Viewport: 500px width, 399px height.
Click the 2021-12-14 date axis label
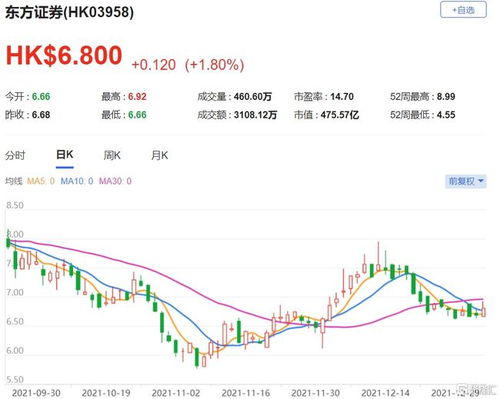click(386, 393)
